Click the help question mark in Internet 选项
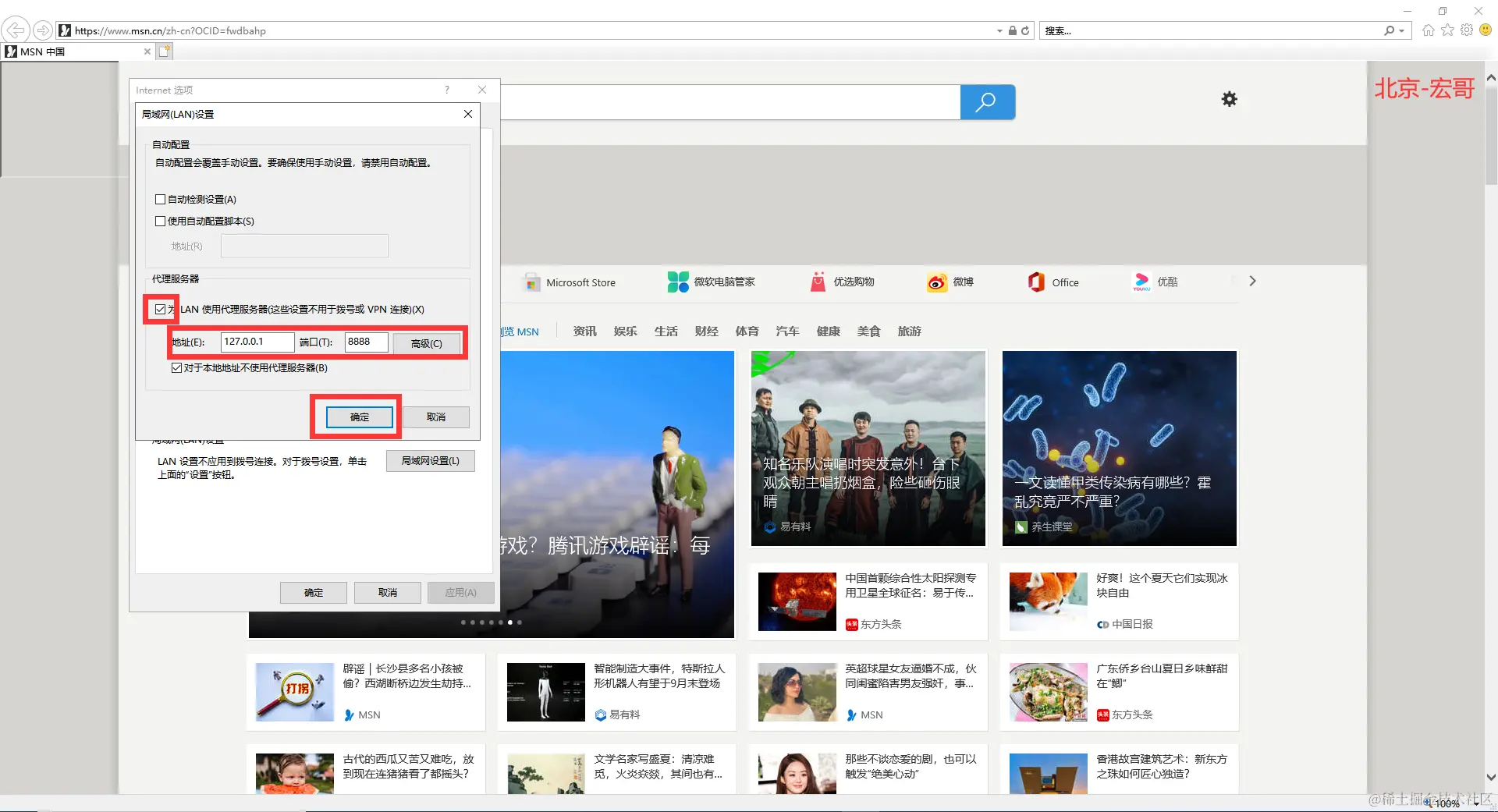Viewport: 1498px width, 812px height. click(447, 90)
